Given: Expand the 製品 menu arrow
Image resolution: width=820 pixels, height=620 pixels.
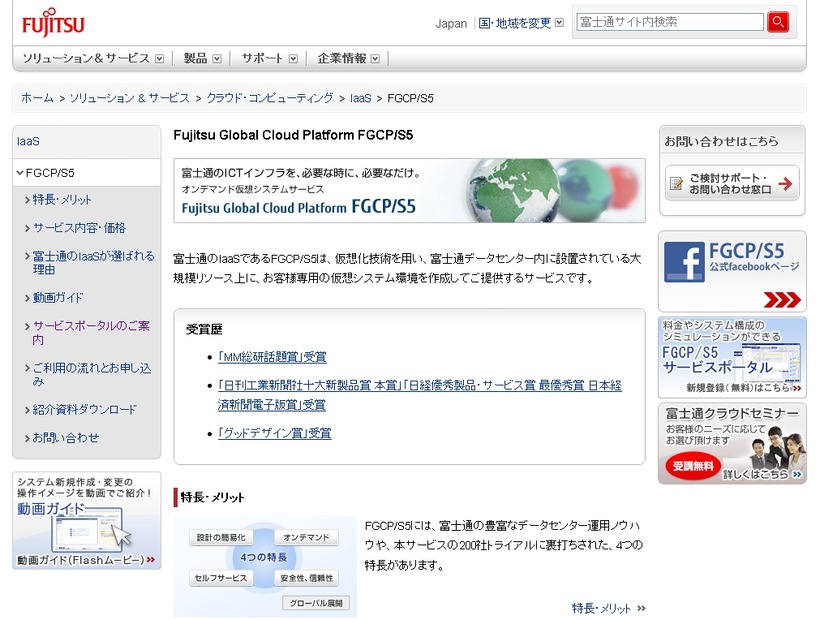Looking at the screenshot, I should click(x=217, y=59).
